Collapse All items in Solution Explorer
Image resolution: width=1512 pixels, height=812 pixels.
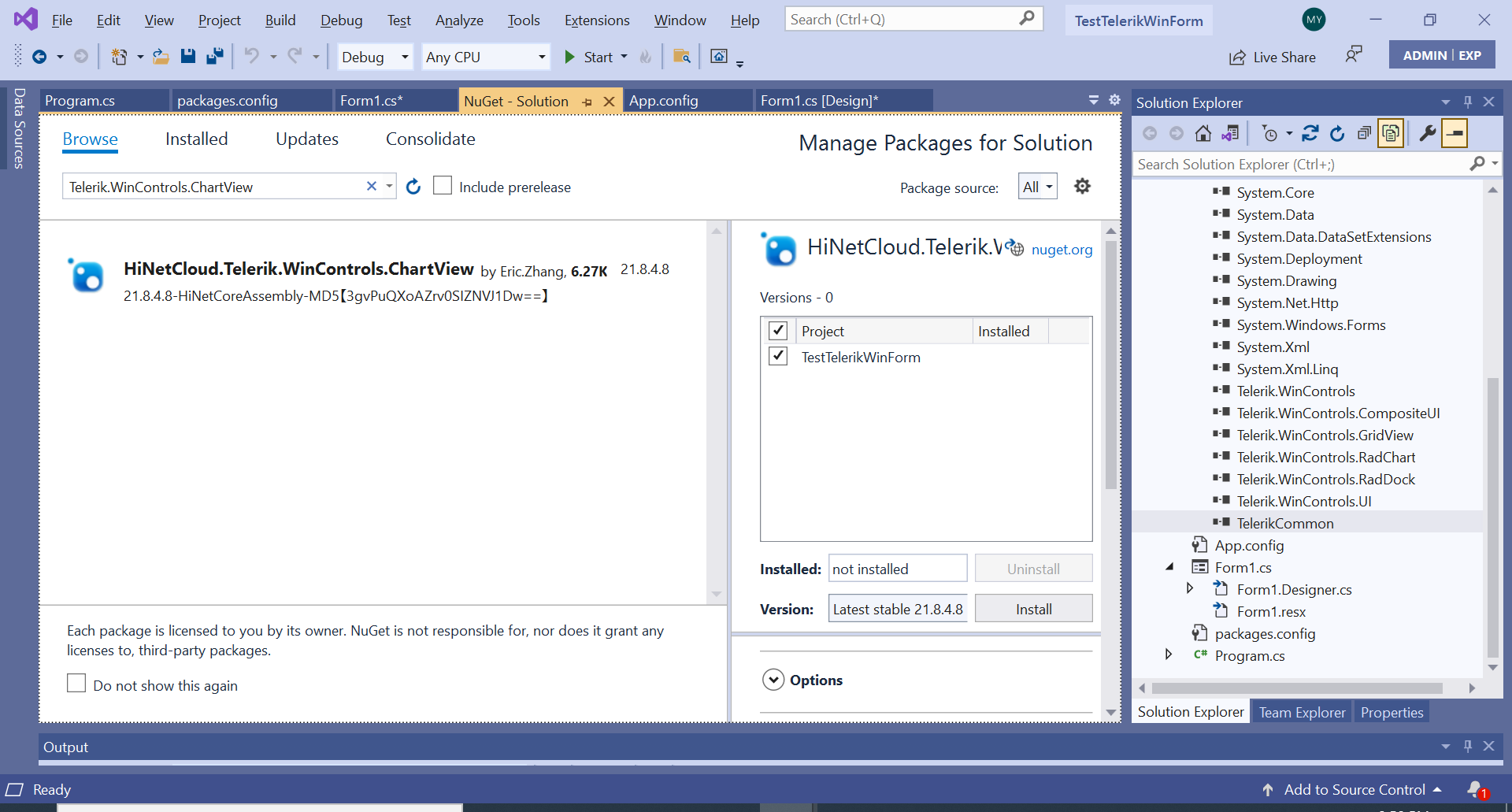coord(1365,132)
